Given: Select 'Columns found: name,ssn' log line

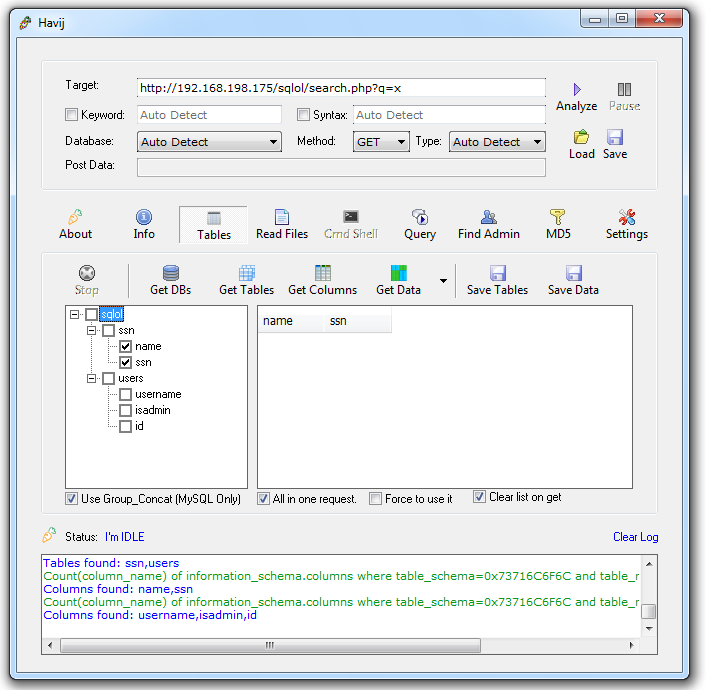Looking at the screenshot, I should point(118,589).
